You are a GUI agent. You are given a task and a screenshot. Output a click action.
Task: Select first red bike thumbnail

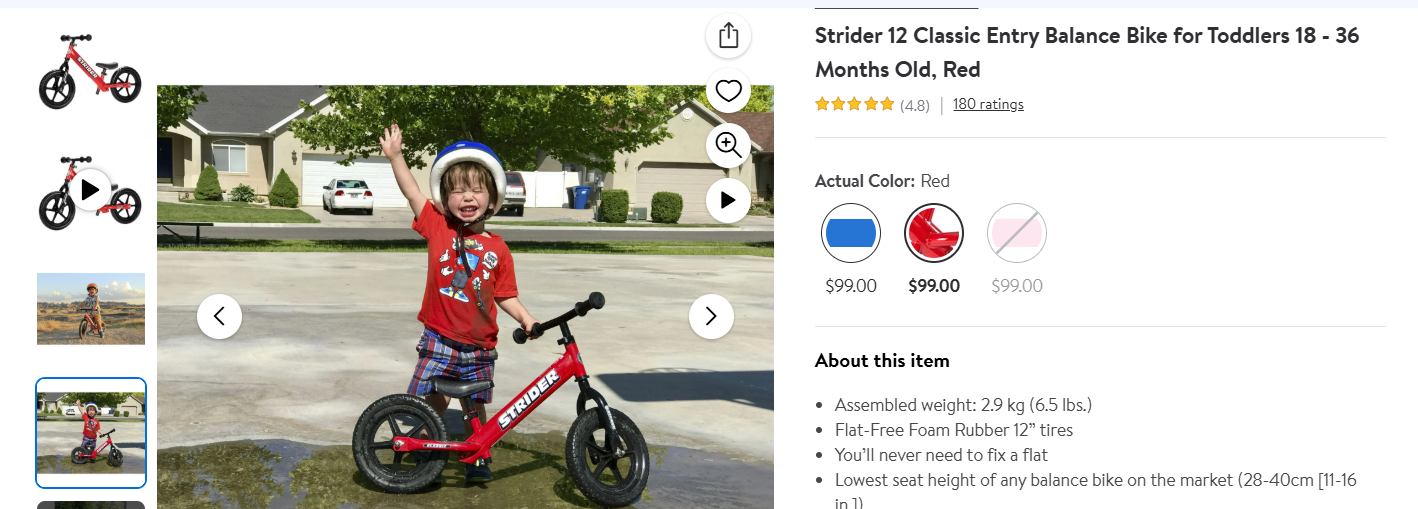(90, 69)
